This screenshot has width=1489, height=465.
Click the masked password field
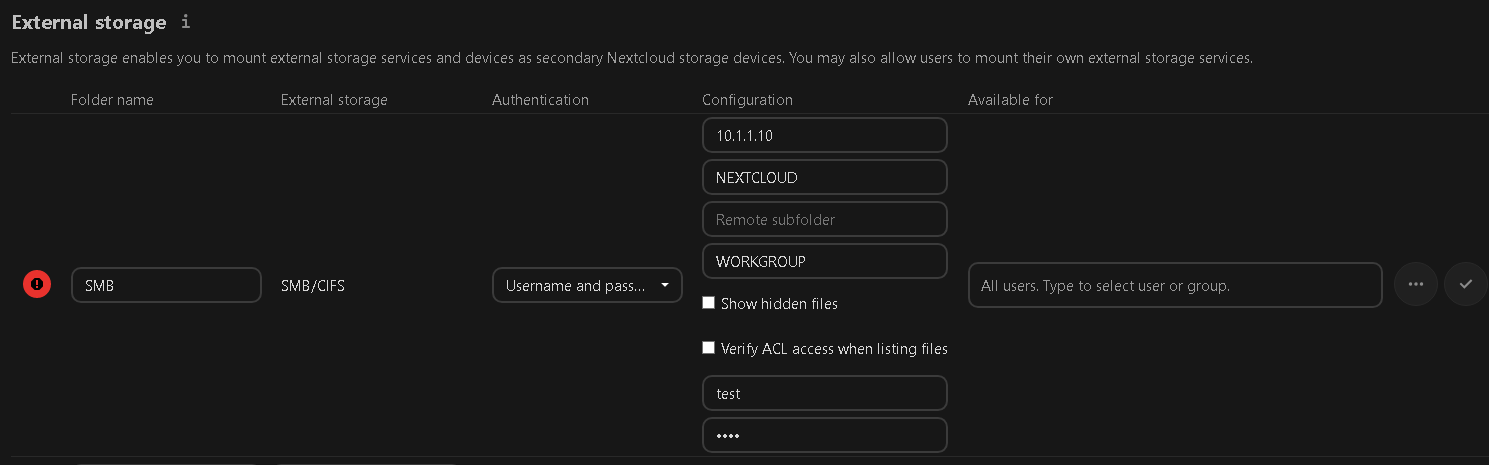pyautogui.click(x=824, y=435)
